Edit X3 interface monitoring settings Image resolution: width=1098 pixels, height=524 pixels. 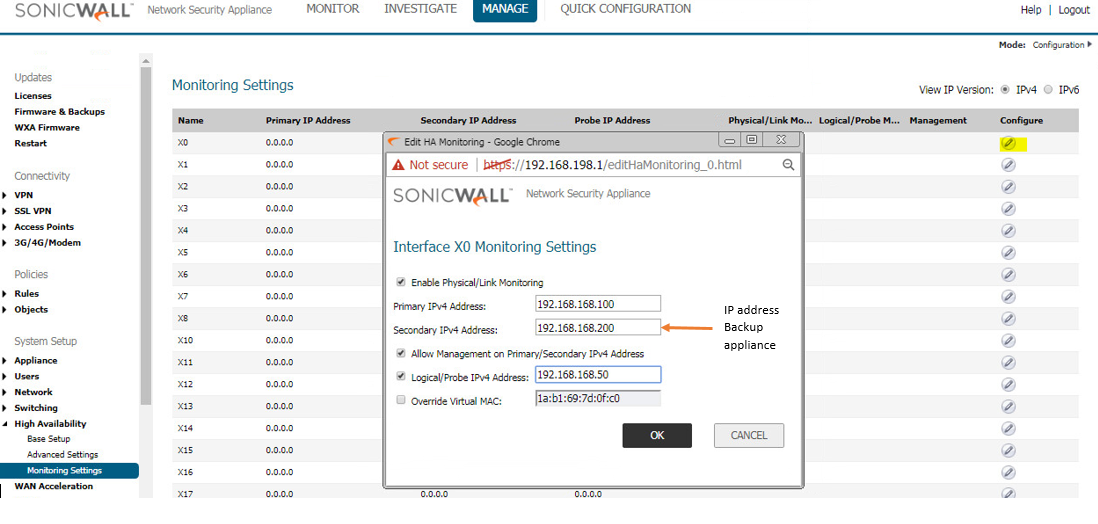(x=1008, y=209)
